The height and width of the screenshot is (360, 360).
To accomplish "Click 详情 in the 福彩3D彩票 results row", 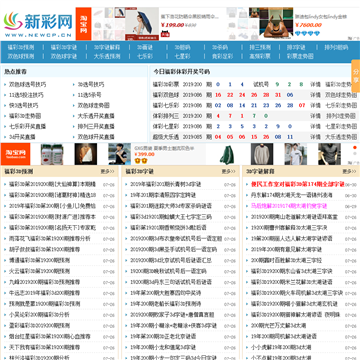I will [x=315, y=84].
